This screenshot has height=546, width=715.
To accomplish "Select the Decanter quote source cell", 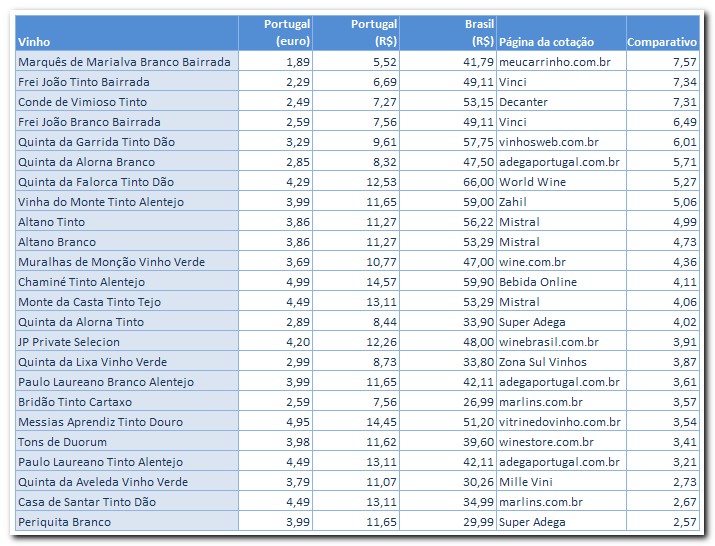I will click(x=561, y=101).
